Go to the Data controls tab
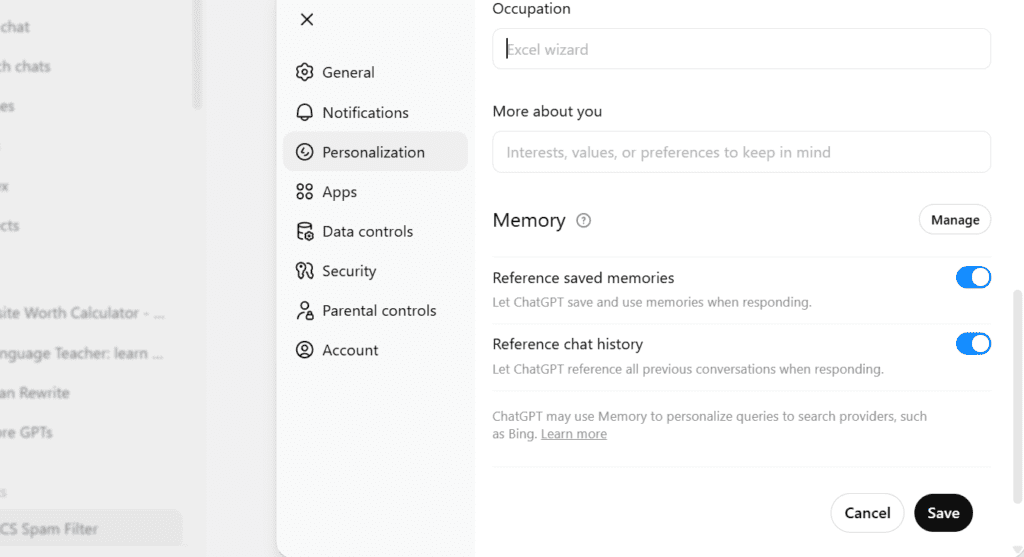This screenshot has width=1024, height=557. pyautogui.click(x=376, y=231)
